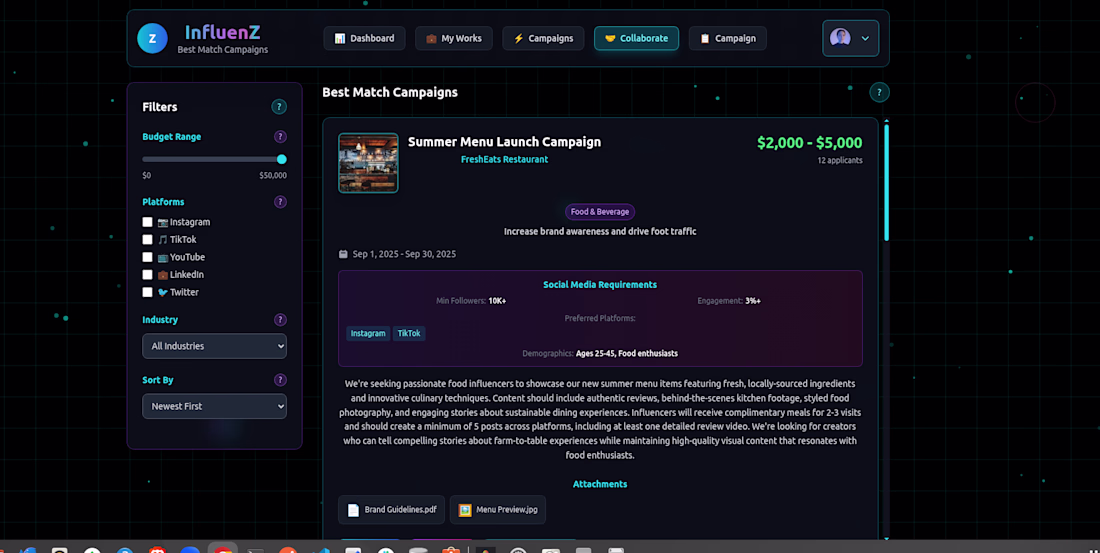Open the My Works tab
The image size is (1100, 553).
(454, 39)
